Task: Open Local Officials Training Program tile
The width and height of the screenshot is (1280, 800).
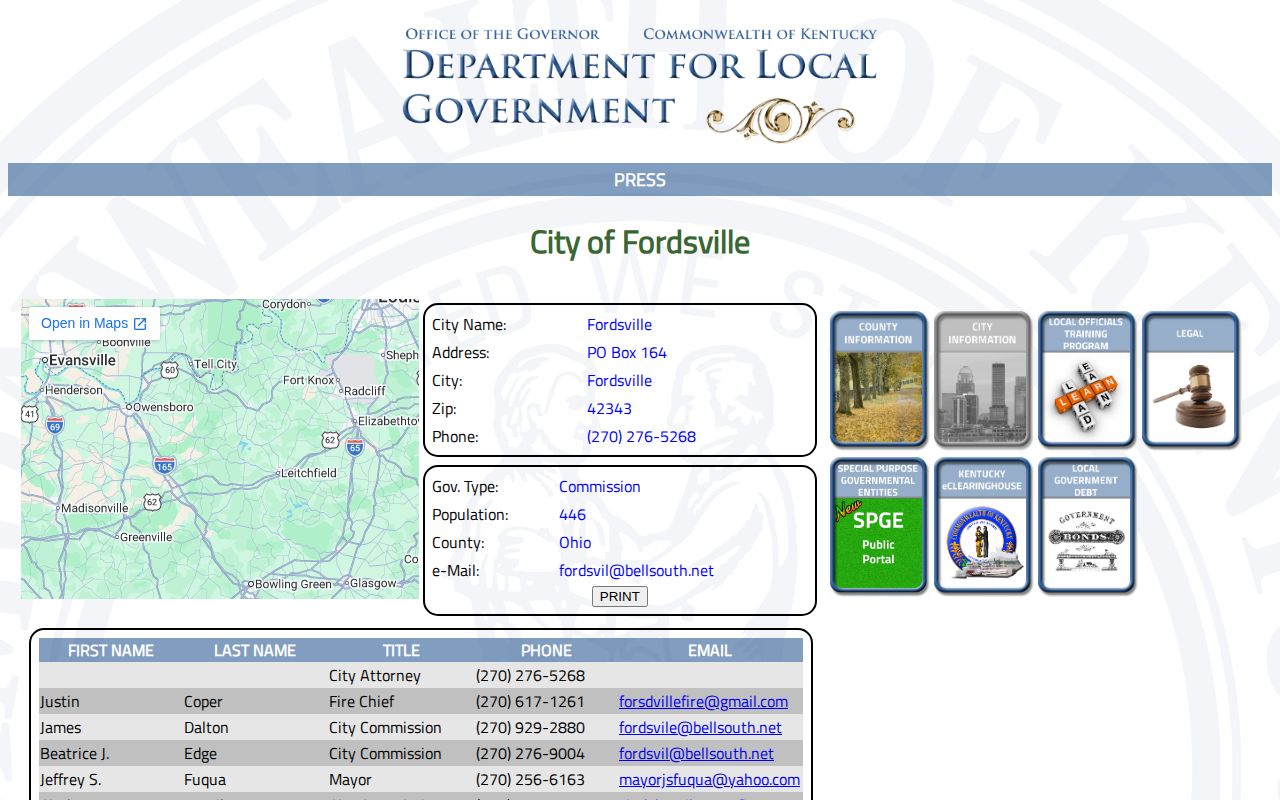Action: (x=1086, y=379)
